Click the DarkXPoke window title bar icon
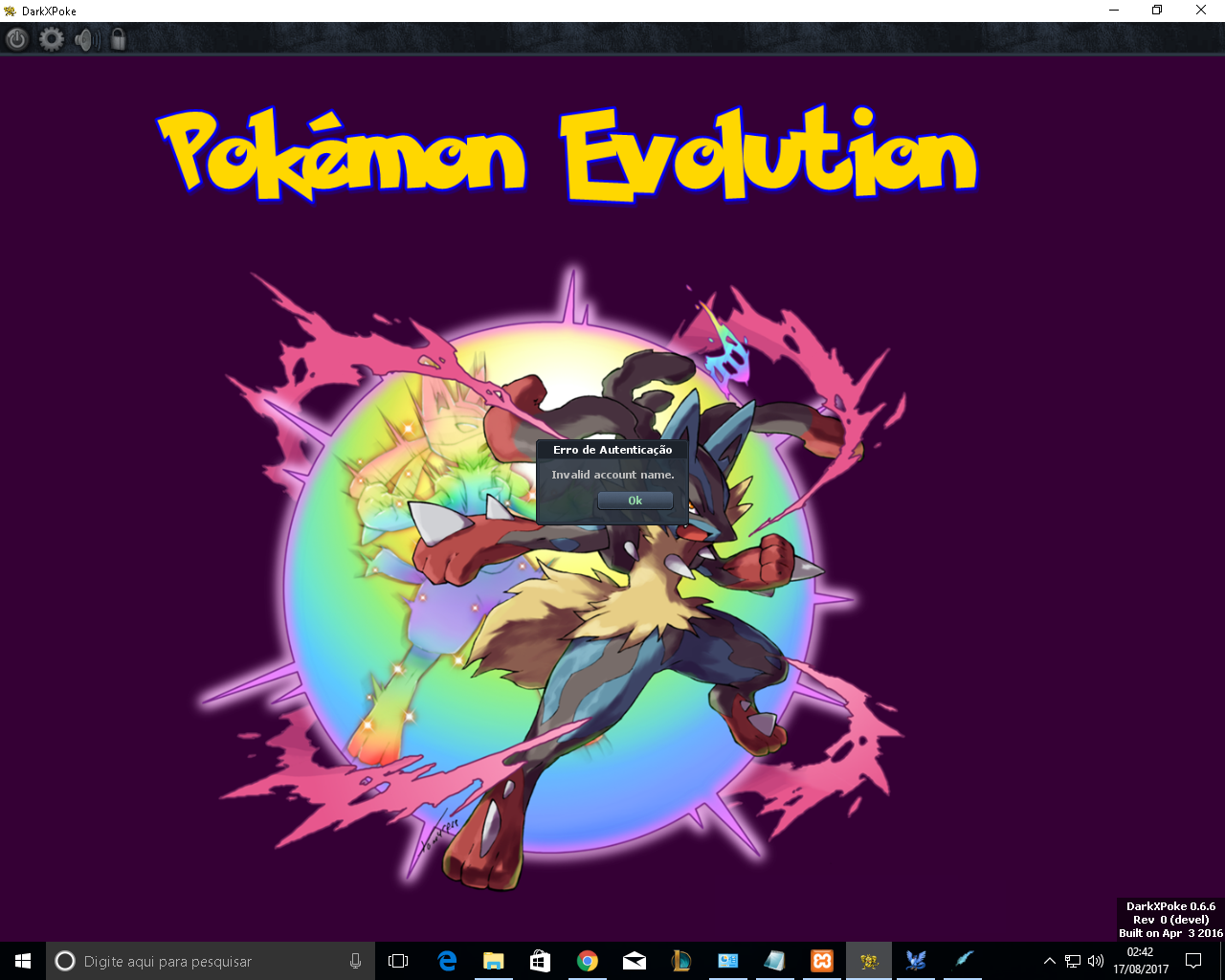This screenshot has height=980, width=1225. [x=11, y=11]
